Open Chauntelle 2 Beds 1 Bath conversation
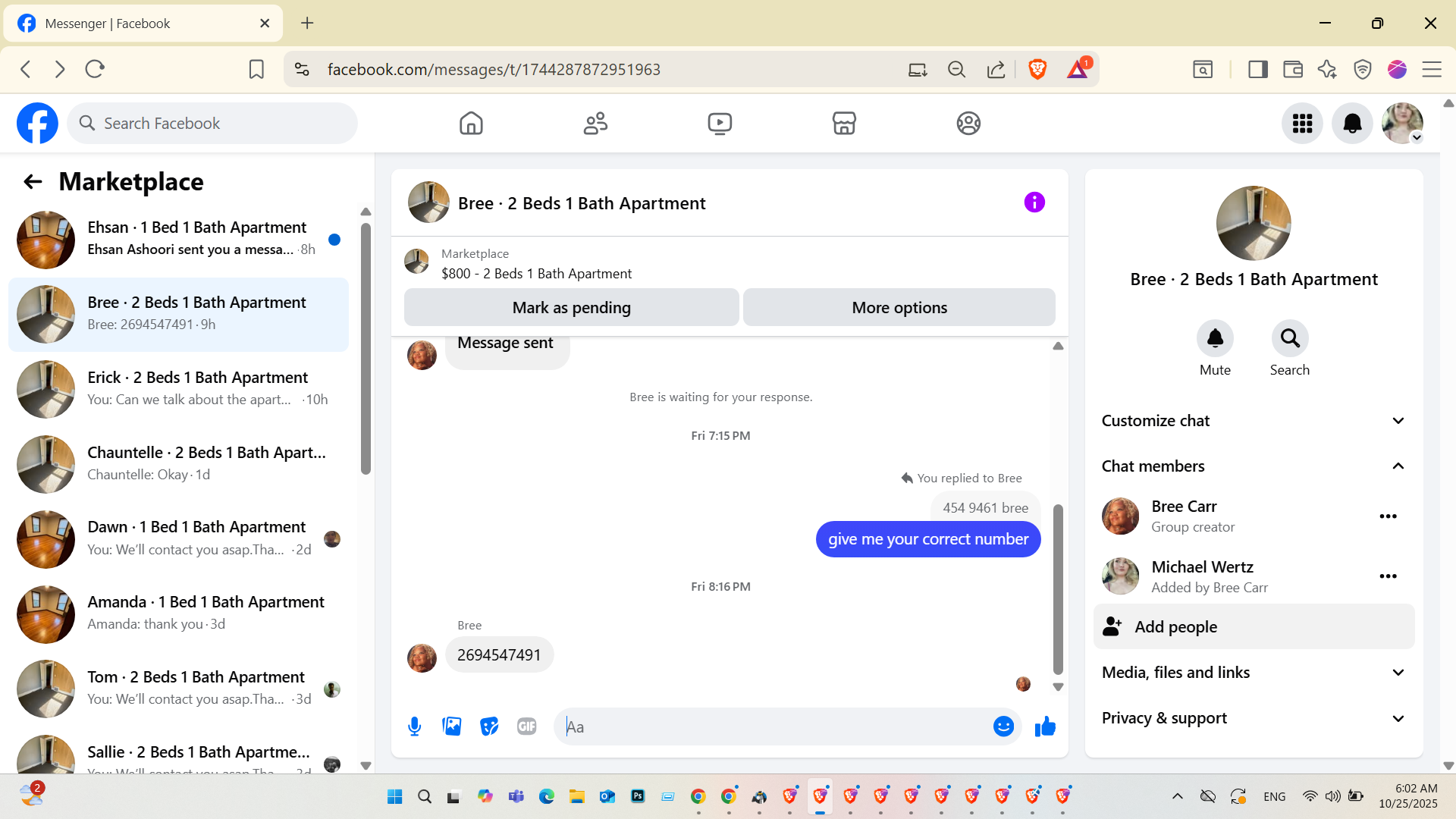The width and height of the screenshot is (1456, 819). [x=179, y=464]
